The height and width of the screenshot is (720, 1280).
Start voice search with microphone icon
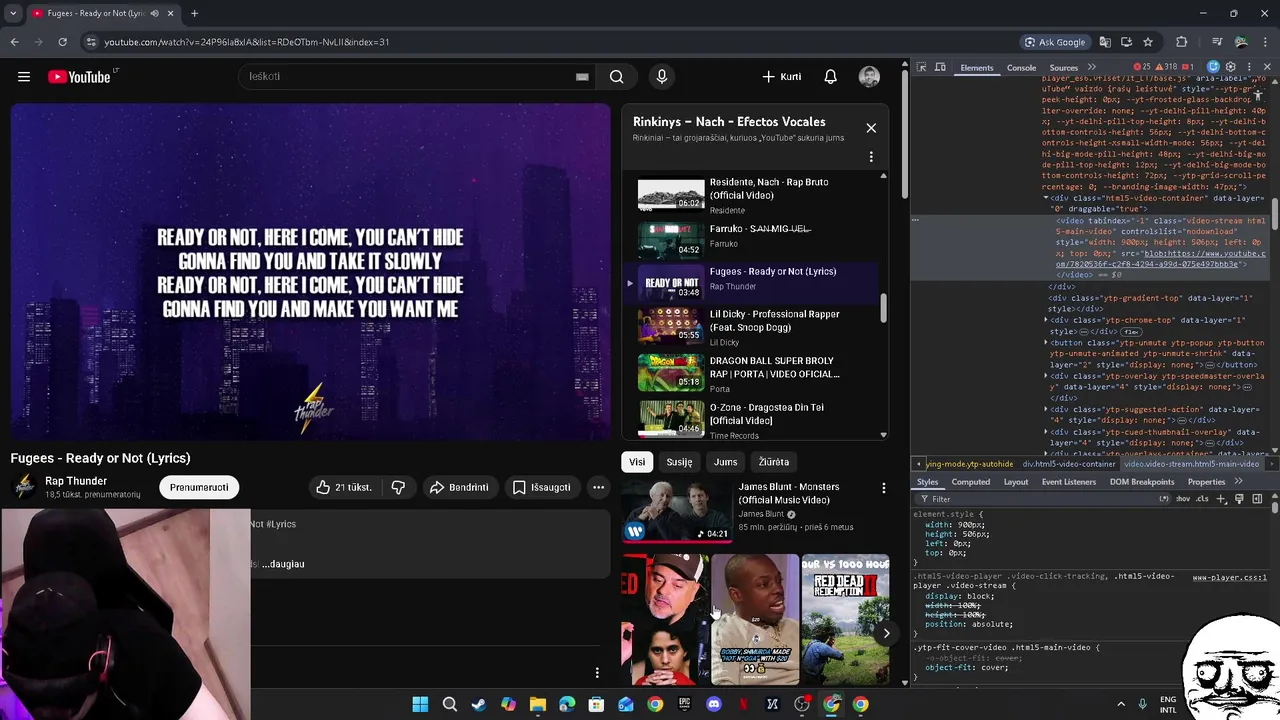(x=661, y=77)
